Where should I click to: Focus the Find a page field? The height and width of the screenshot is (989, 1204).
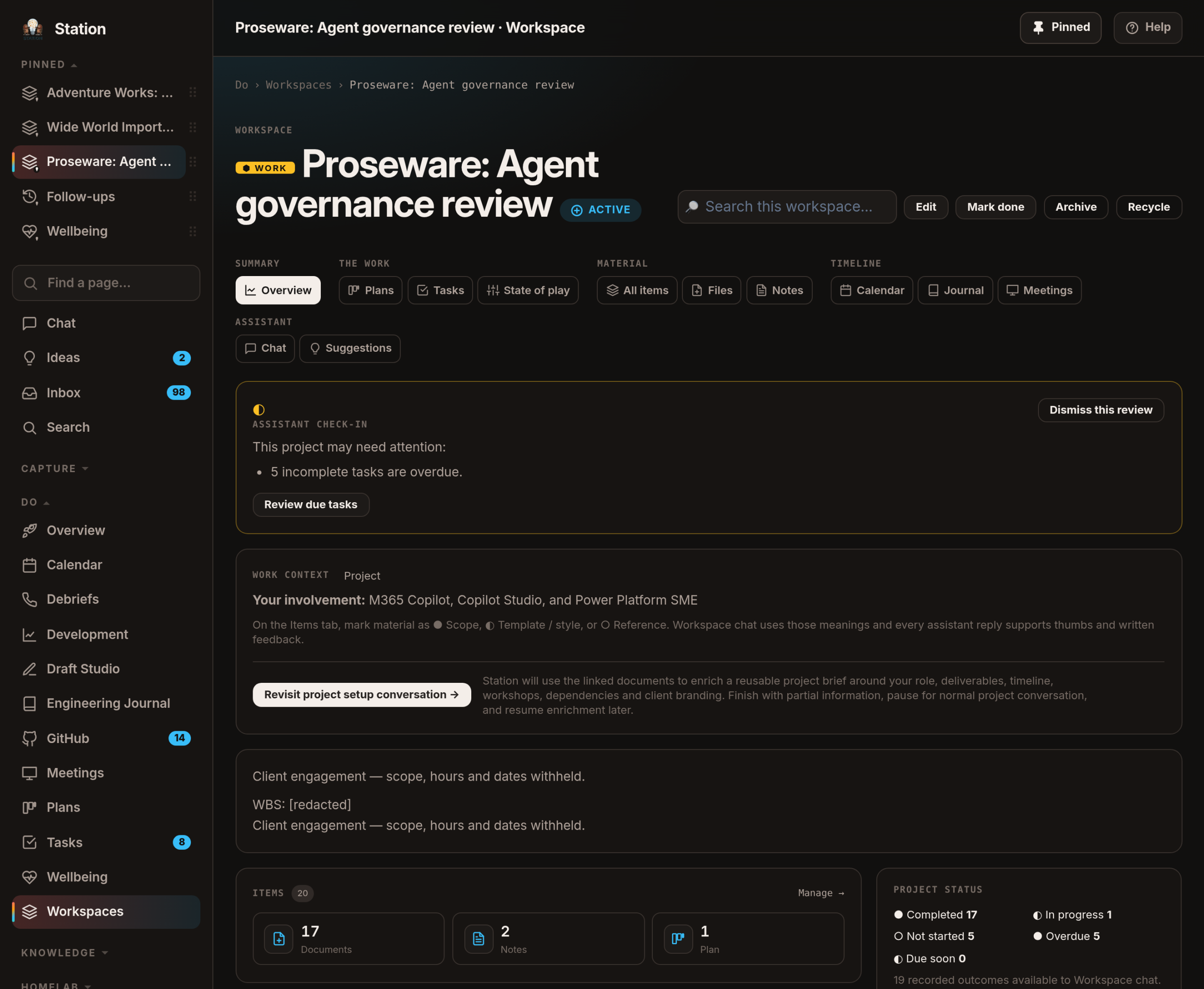coord(106,283)
